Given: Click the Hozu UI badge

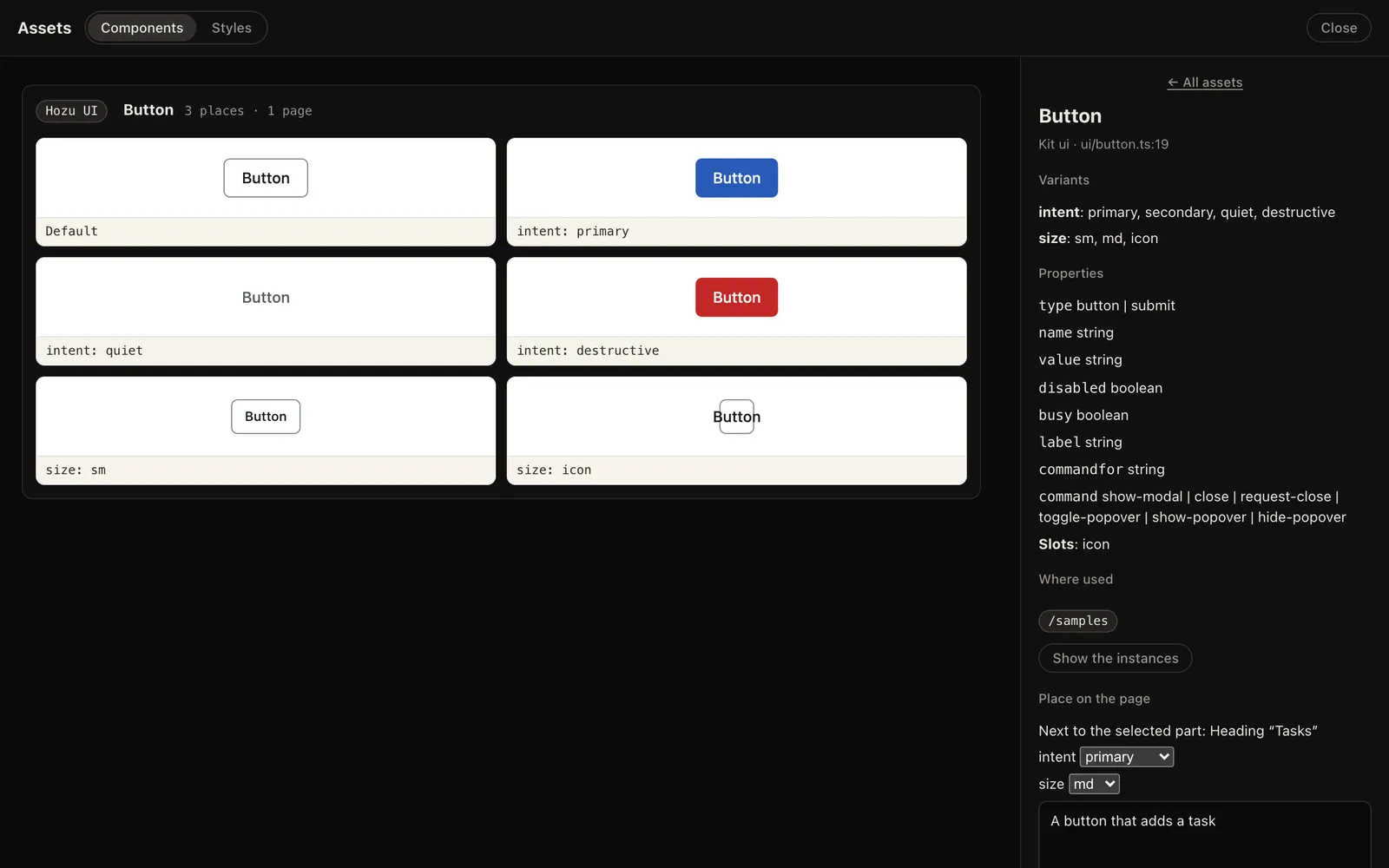Looking at the screenshot, I should pyautogui.click(x=71, y=111).
